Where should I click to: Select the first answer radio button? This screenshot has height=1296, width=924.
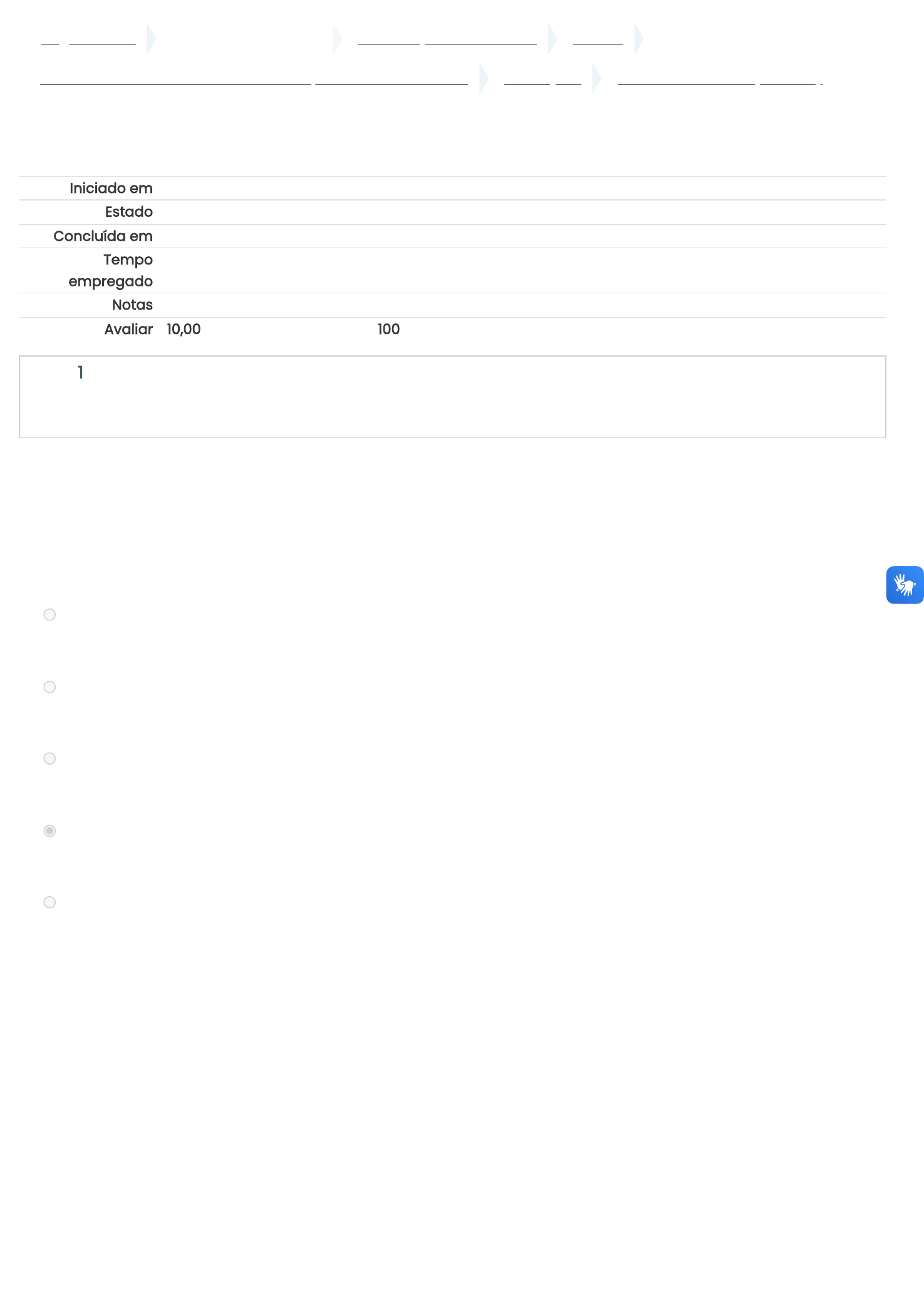coord(49,615)
